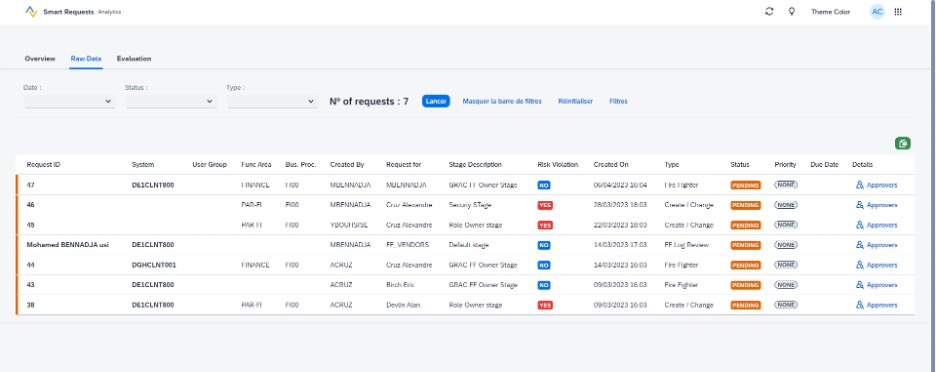Click Birch Eric request for cell
This screenshot has height=372, width=936.
click(401, 285)
